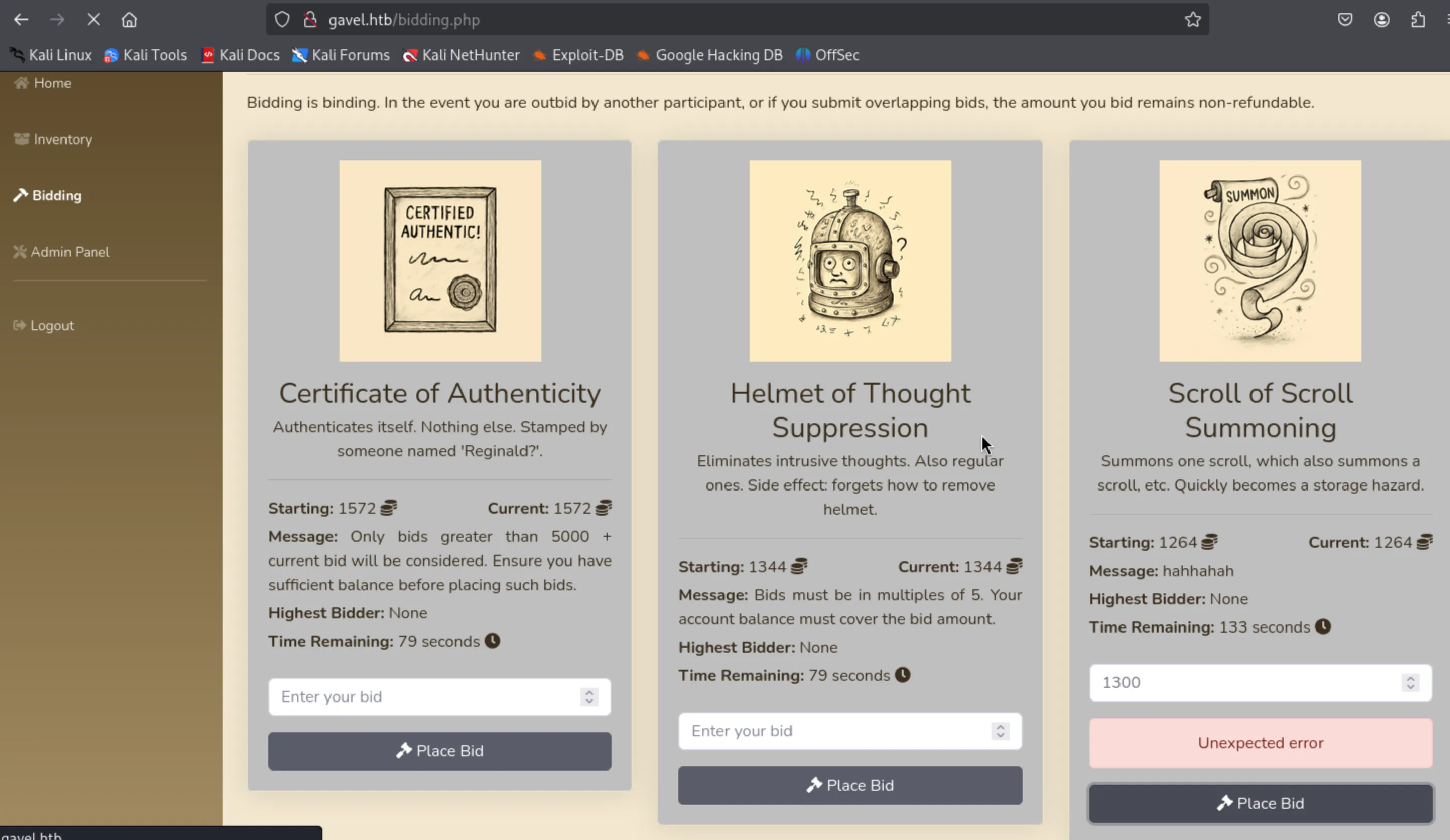Click Logout in the sidebar
This screenshot has width=1450, height=840.
(x=52, y=325)
